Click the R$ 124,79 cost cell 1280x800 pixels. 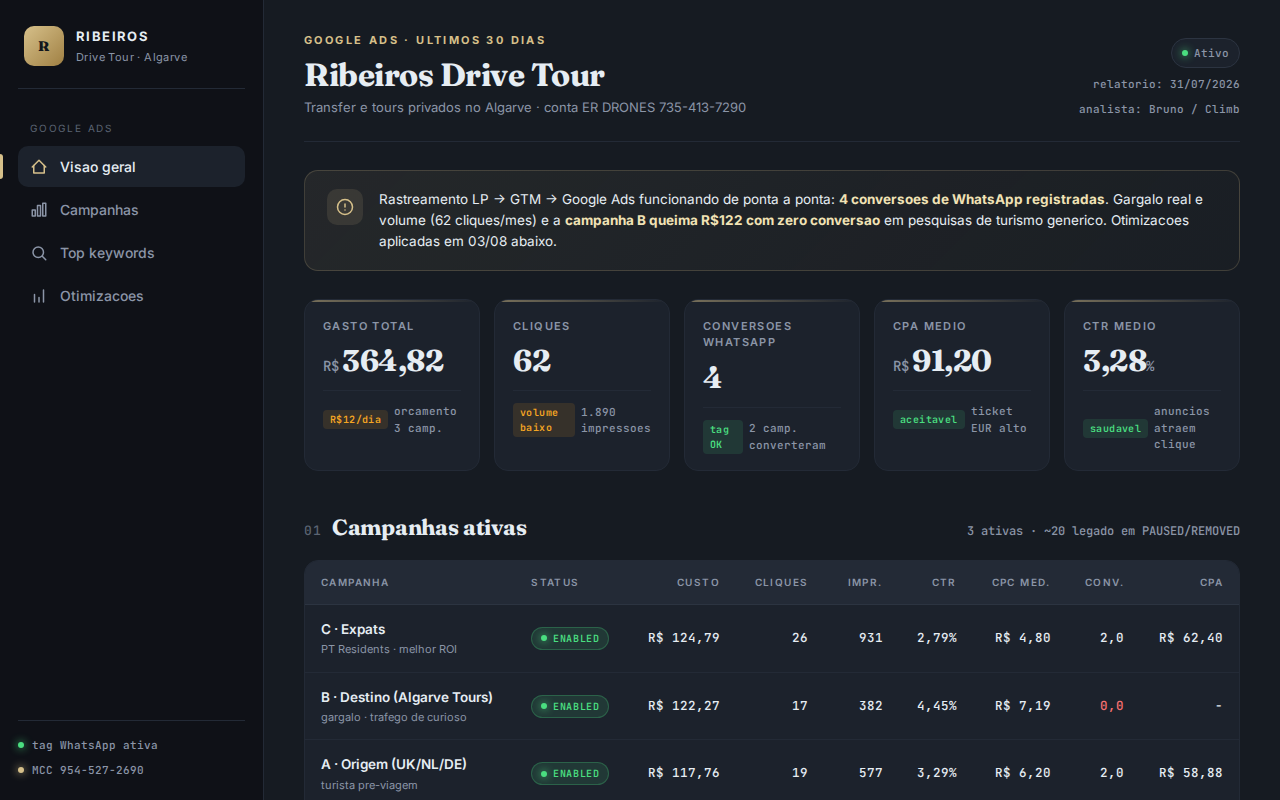[684, 638]
